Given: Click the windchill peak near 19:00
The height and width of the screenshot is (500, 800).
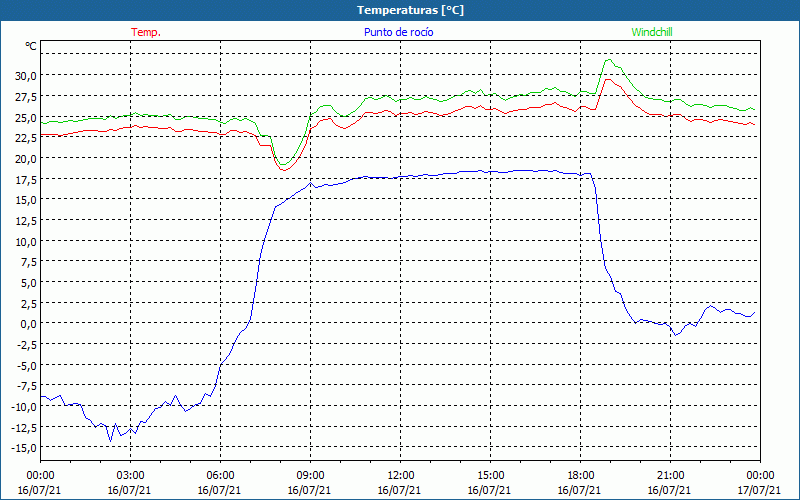Looking at the screenshot, I should pyautogui.click(x=608, y=60).
